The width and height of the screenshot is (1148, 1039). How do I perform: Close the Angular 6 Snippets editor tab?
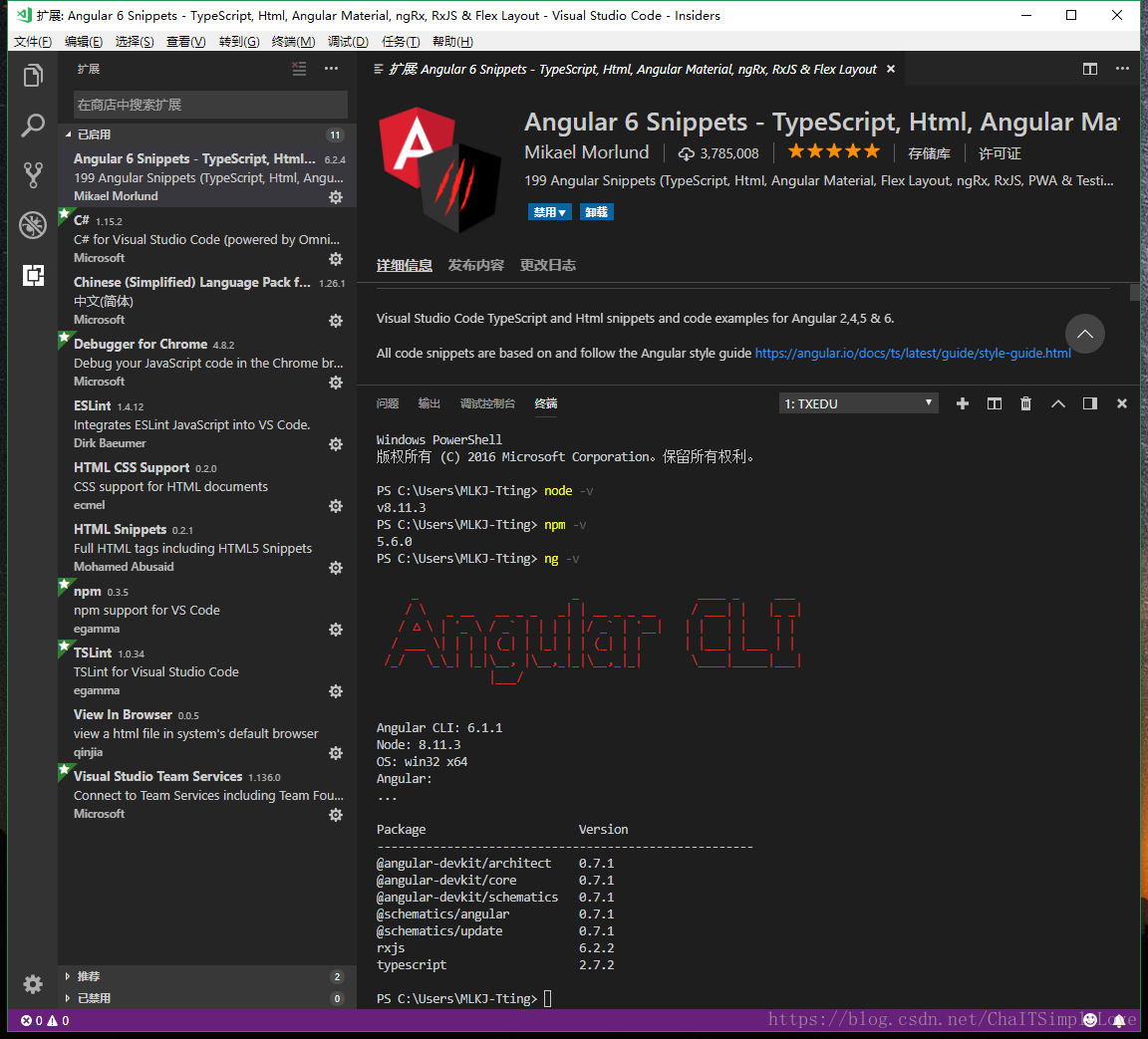tap(891, 69)
